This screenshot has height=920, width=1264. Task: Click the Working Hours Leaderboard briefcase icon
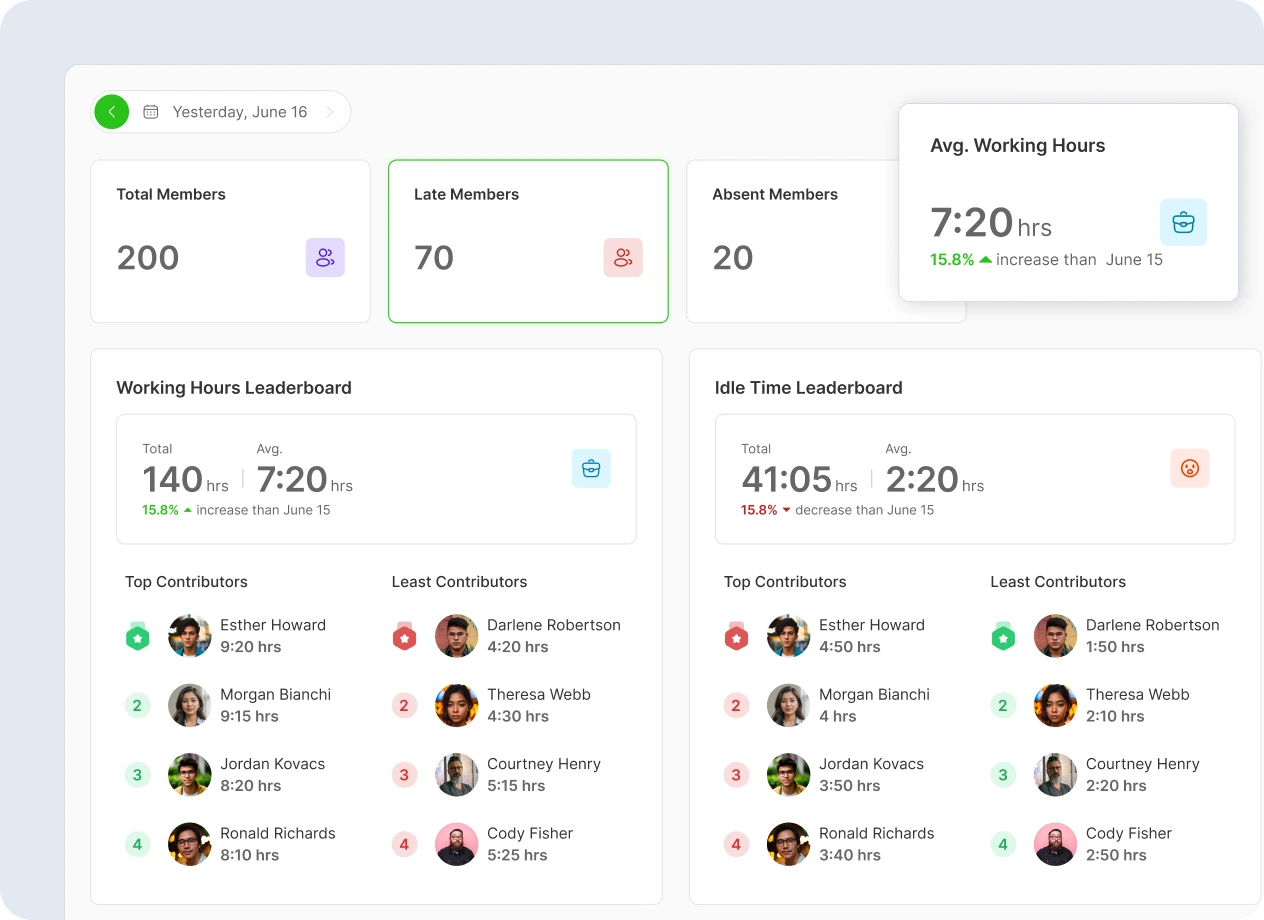click(591, 468)
